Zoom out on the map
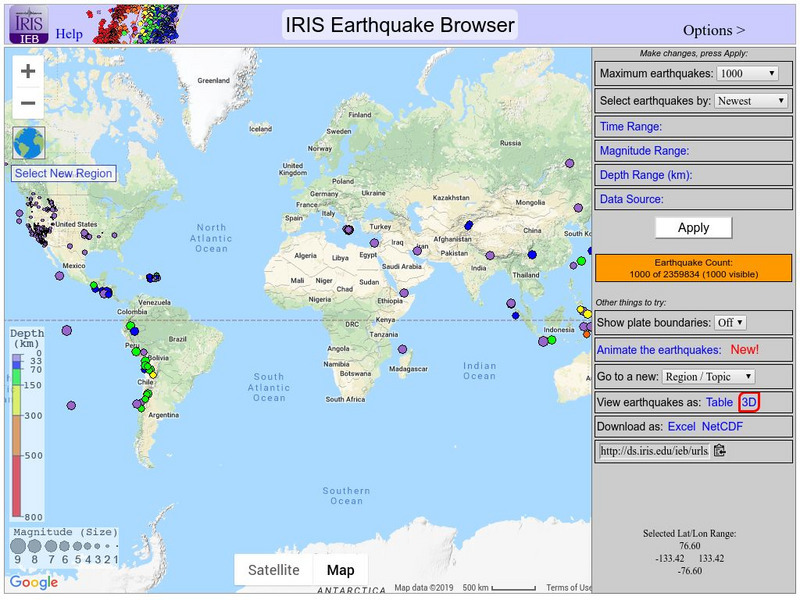The height and width of the screenshot is (600, 800). (x=28, y=103)
